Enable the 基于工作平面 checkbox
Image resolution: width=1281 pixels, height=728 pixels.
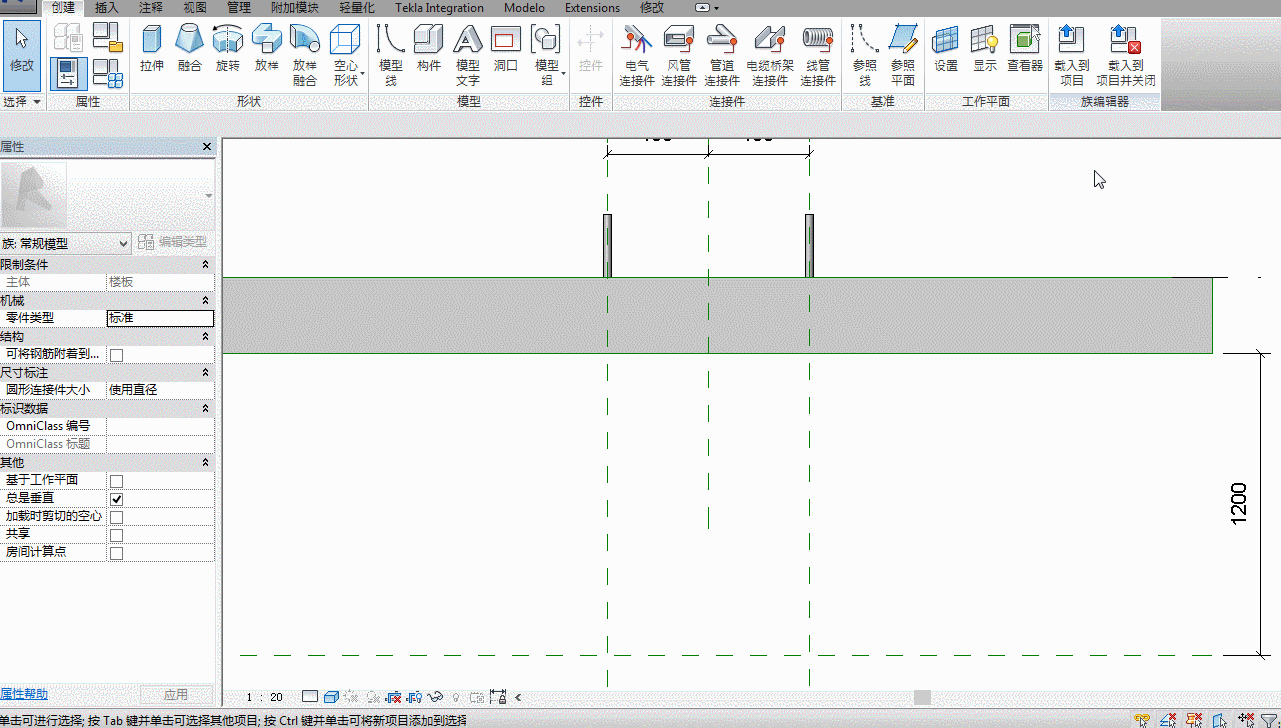click(x=116, y=481)
